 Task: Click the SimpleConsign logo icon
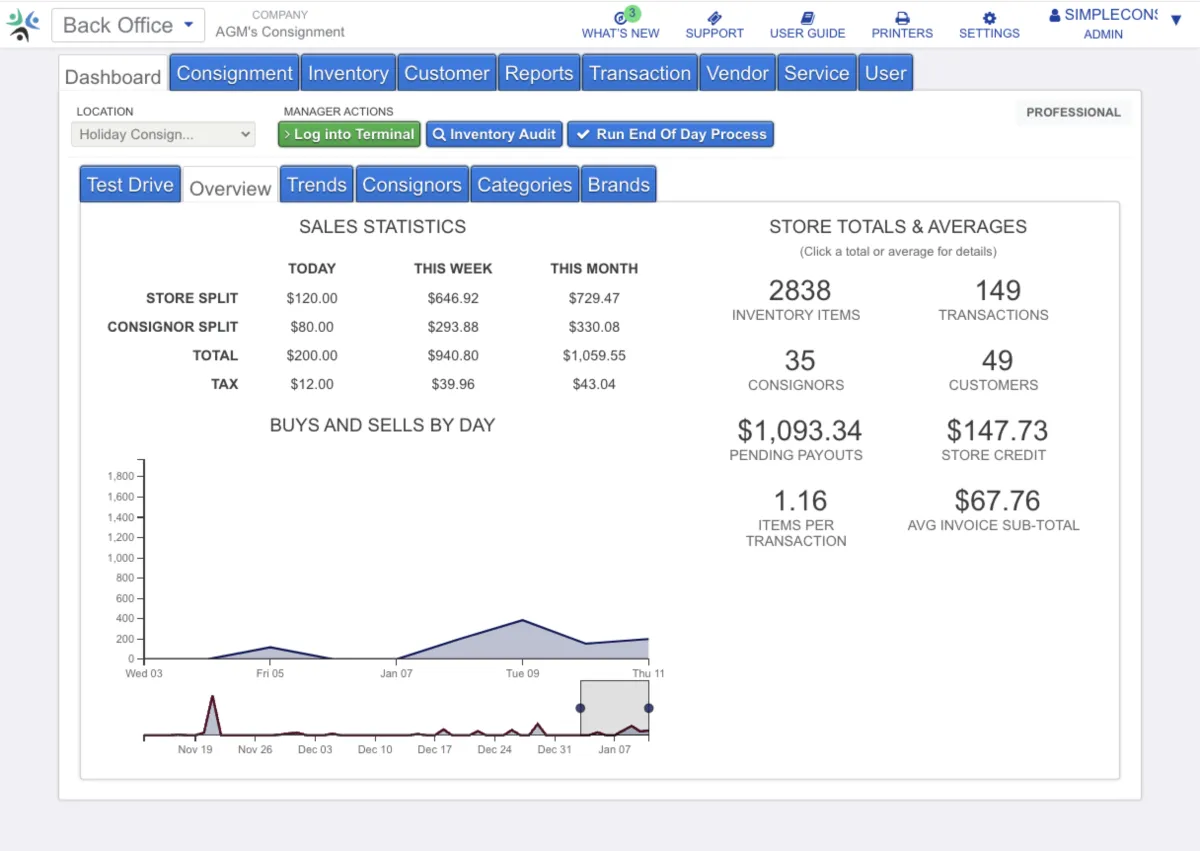click(24, 25)
